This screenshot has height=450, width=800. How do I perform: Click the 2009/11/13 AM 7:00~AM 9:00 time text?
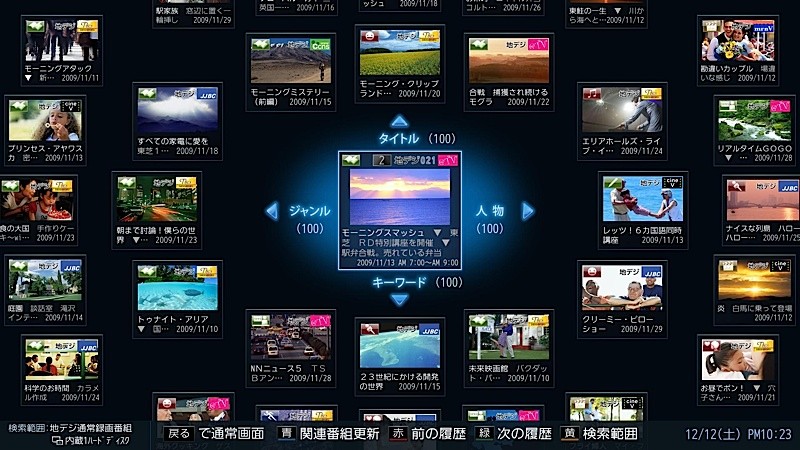[408, 263]
